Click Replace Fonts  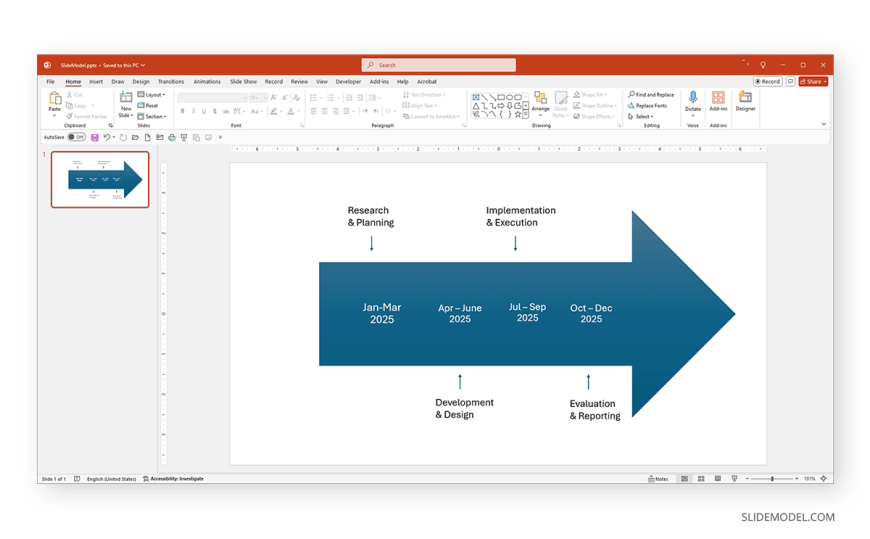coord(648,105)
